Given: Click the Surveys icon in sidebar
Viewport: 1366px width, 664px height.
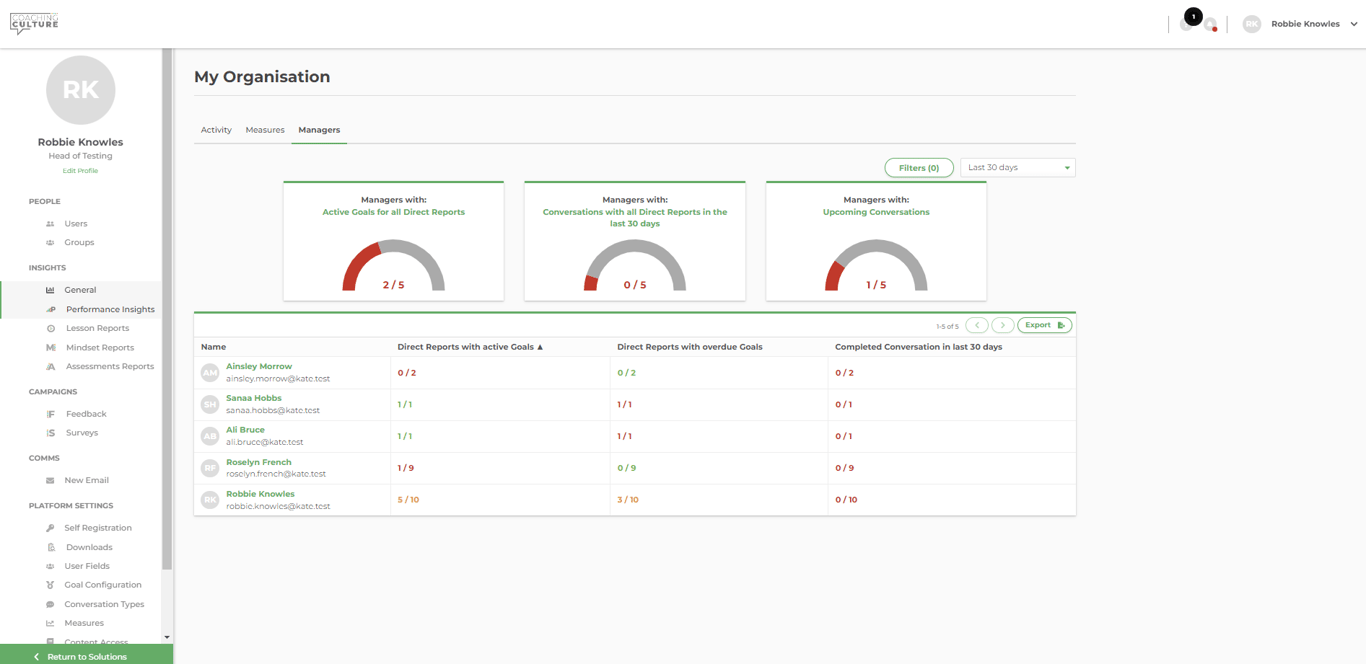Looking at the screenshot, I should pos(50,433).
